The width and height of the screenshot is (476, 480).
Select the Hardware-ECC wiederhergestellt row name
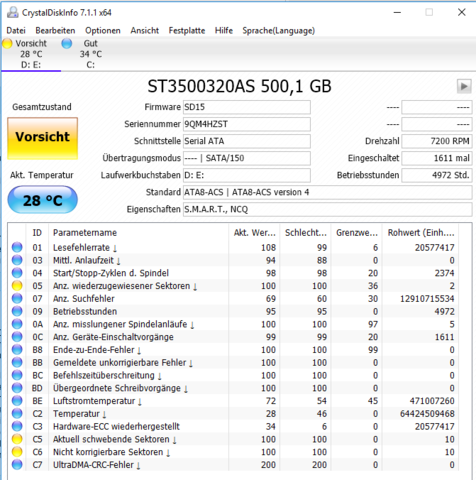click(x=116, y=426)
